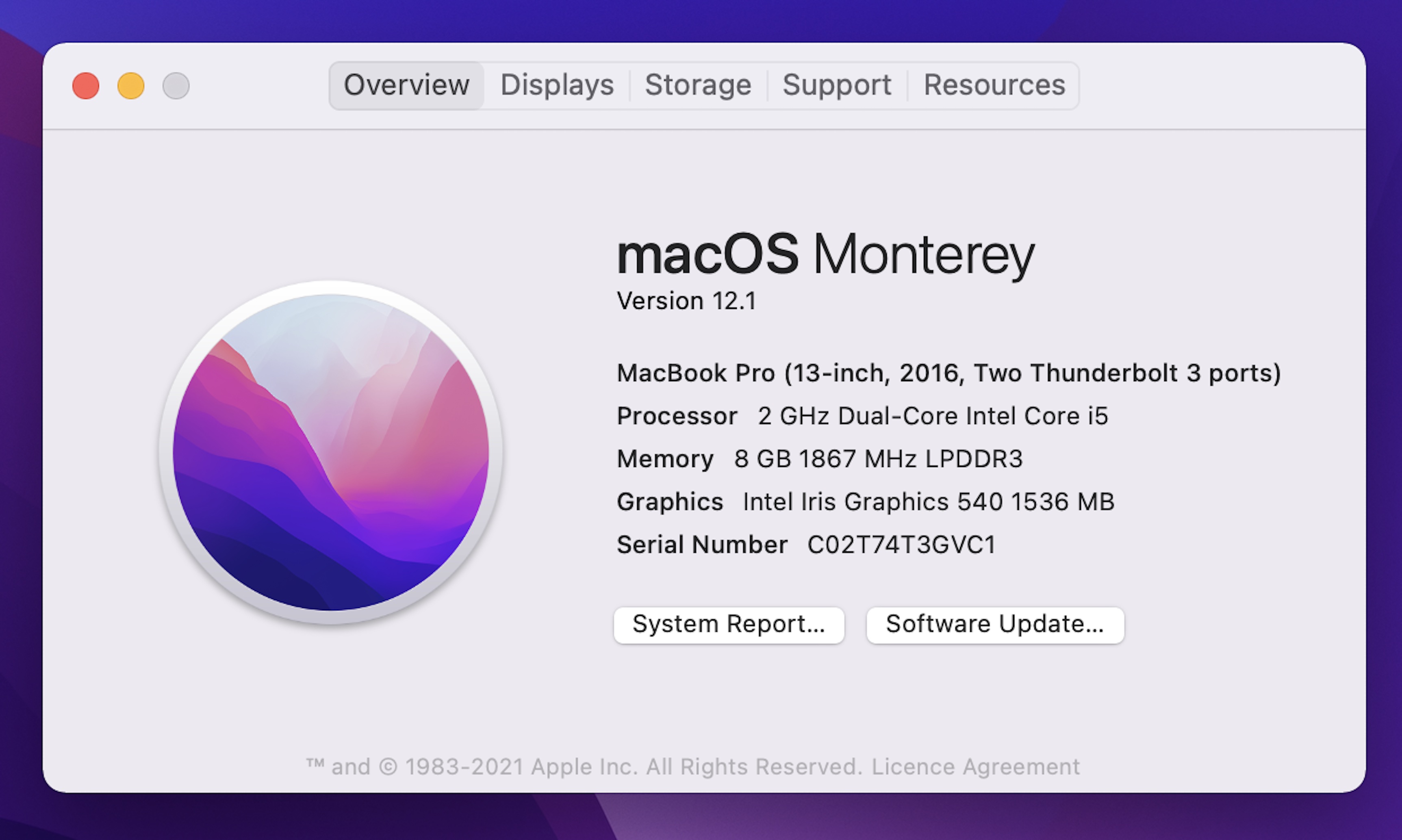Launch Software Update
The width and height of the screenshot is (1402, 840).
pyautogui.click(x=994, y=625)
